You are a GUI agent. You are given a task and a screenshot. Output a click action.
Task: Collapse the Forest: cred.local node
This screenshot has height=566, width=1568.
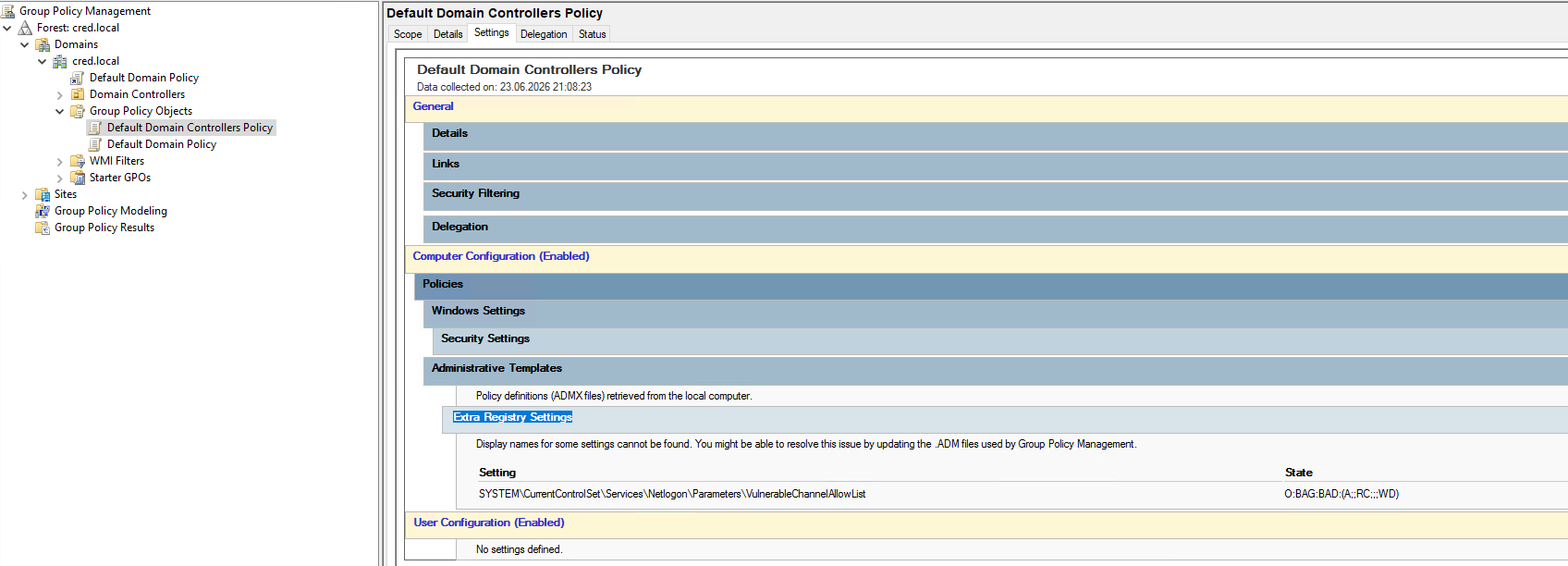pyautogui.click(x=7, y=28)
